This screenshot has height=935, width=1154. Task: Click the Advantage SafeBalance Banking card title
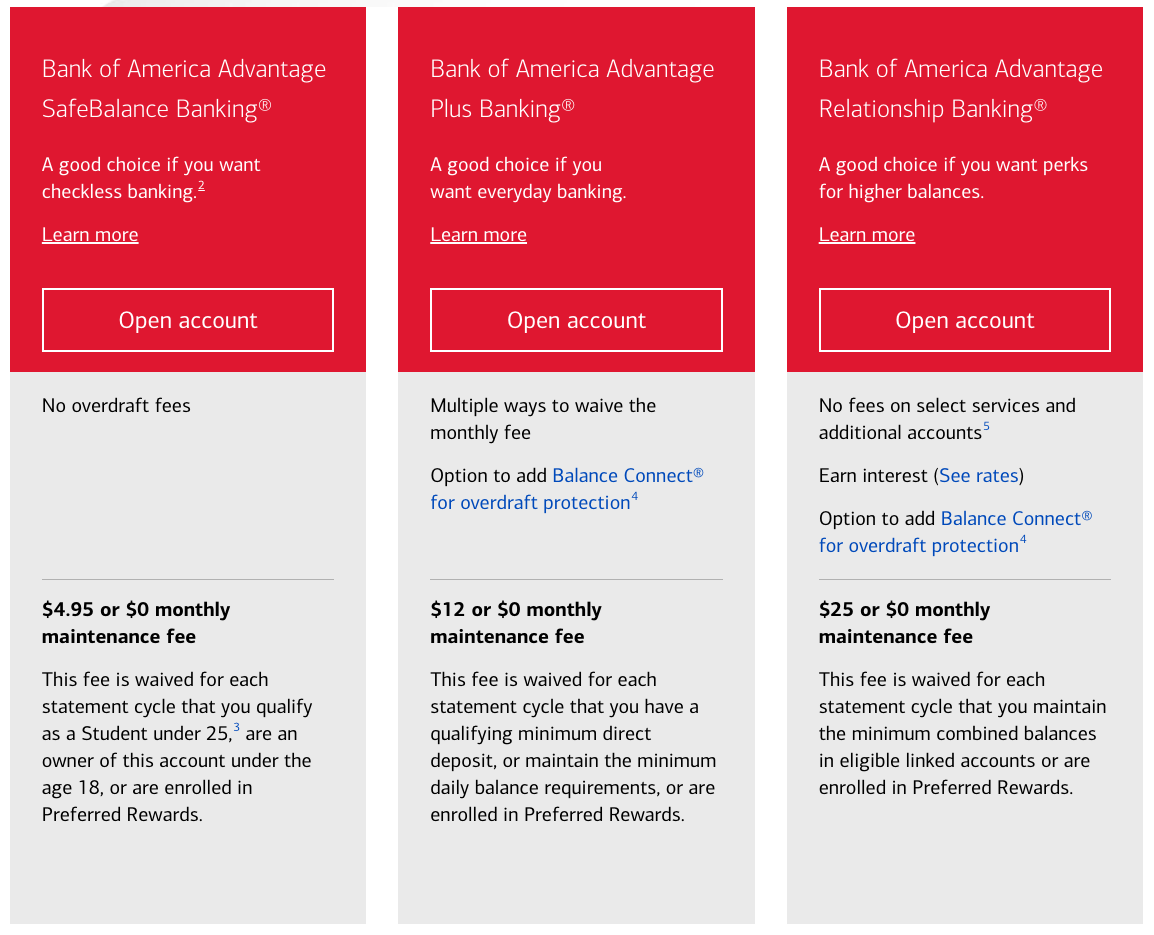[184, 88]
